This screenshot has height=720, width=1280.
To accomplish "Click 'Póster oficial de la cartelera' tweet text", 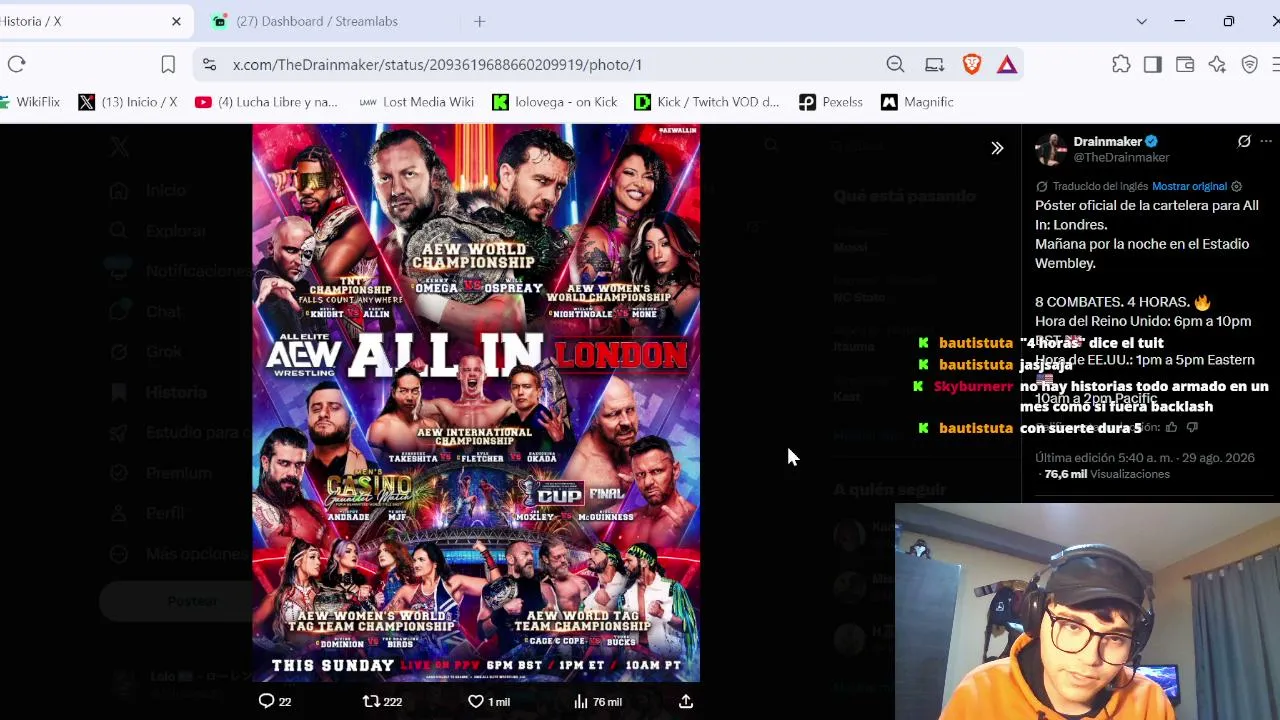I will click(1147, 215).
